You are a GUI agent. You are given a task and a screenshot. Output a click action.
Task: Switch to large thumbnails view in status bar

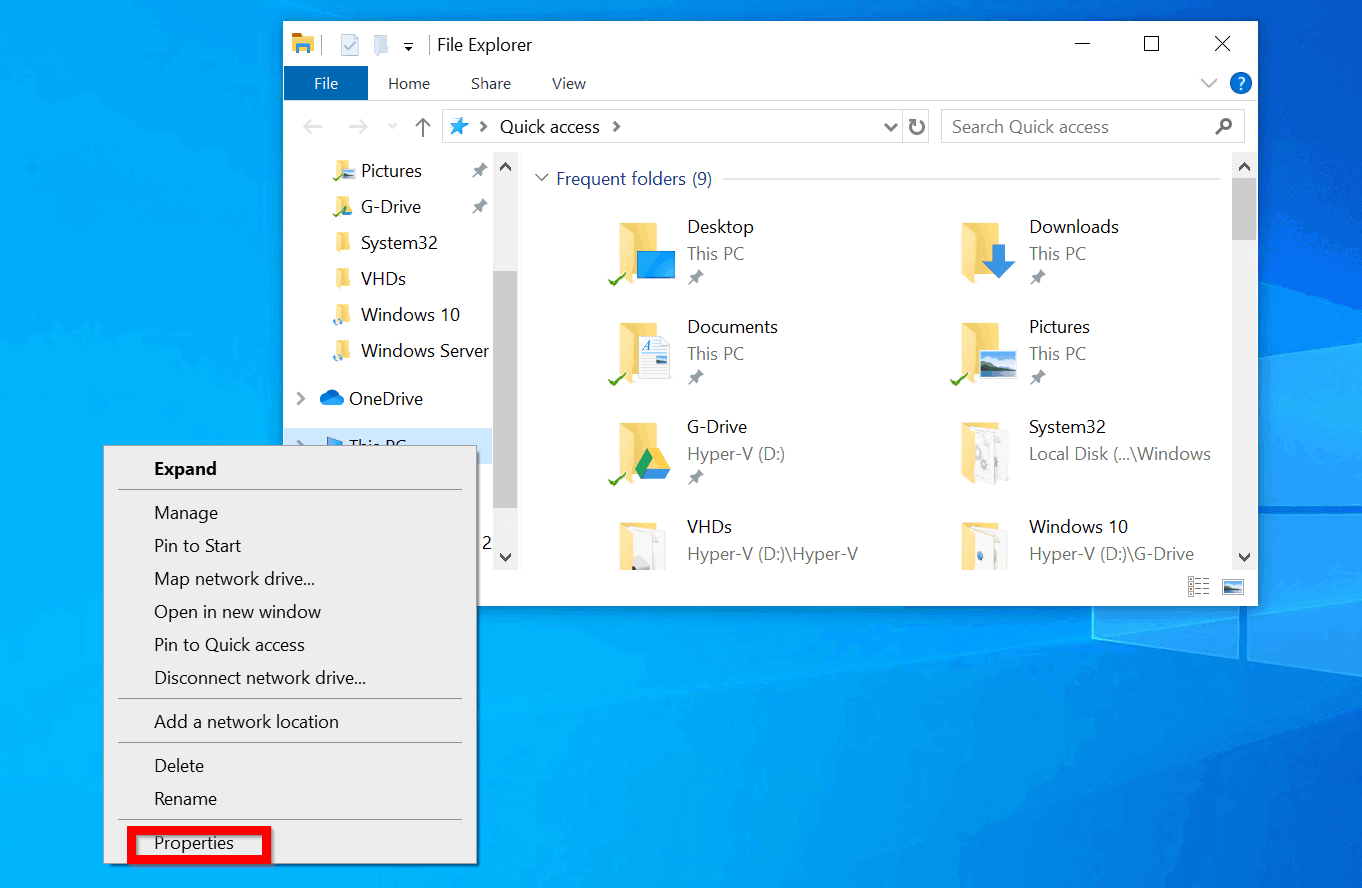[1232, 586]
